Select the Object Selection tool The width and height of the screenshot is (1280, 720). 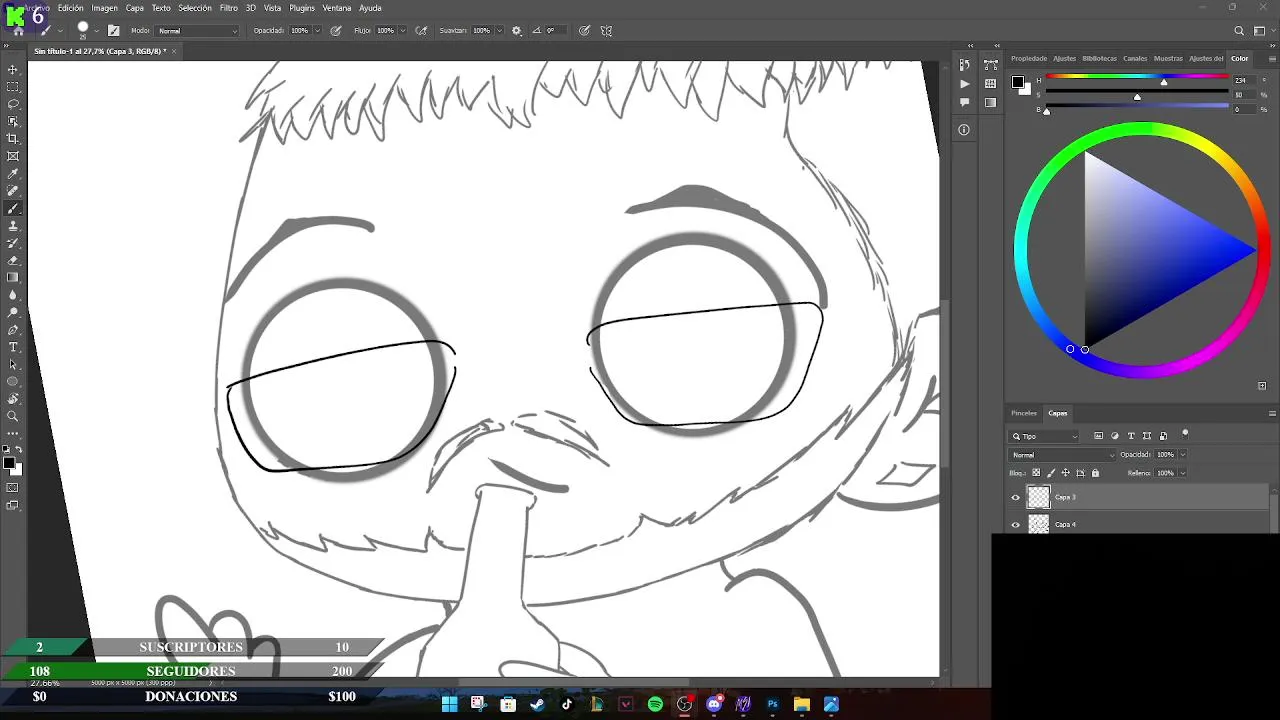13,121
